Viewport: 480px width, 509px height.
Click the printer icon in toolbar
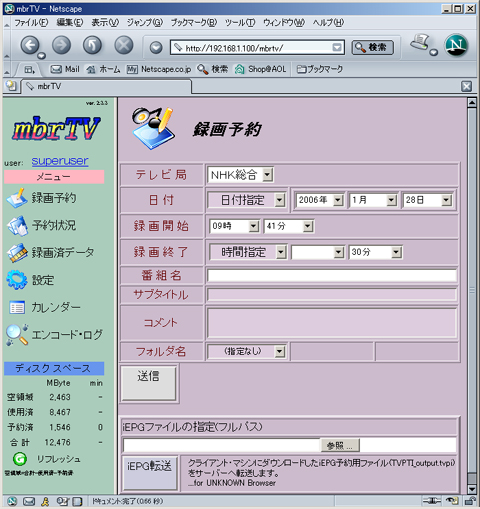[421, 42]
